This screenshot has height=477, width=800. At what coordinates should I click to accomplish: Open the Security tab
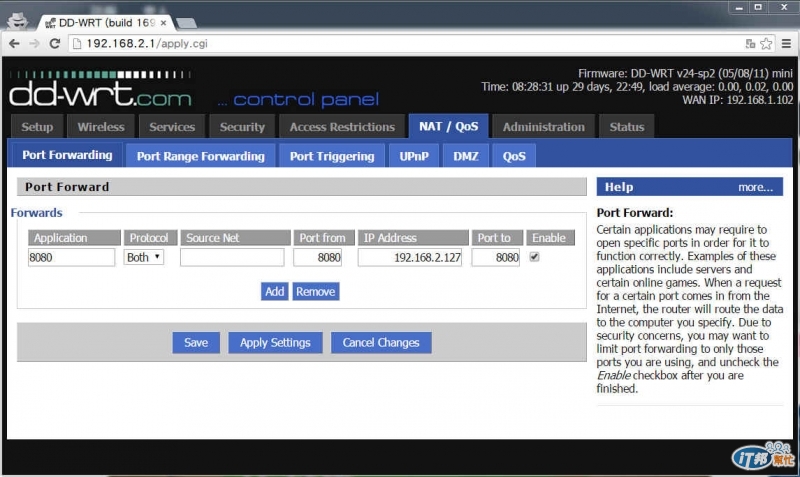[x=242, y=127]
